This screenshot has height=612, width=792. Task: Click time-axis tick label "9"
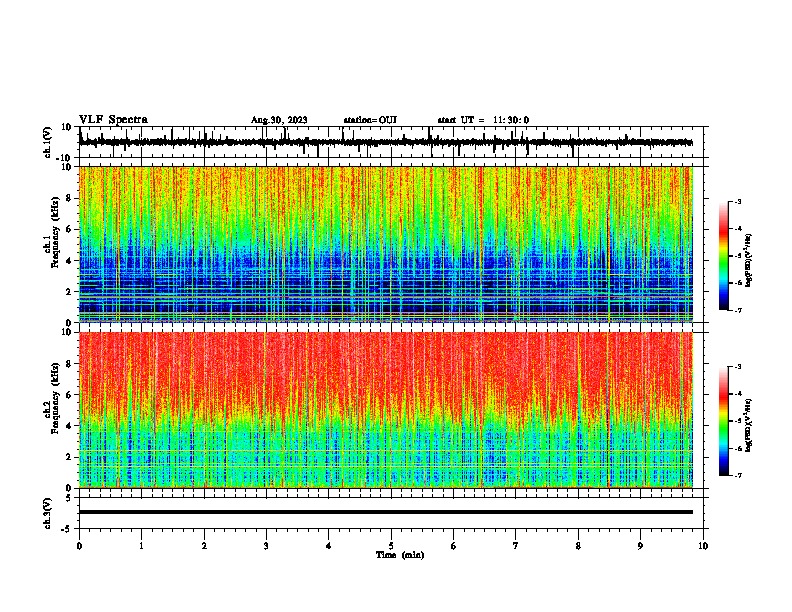(x=640, y=546)
